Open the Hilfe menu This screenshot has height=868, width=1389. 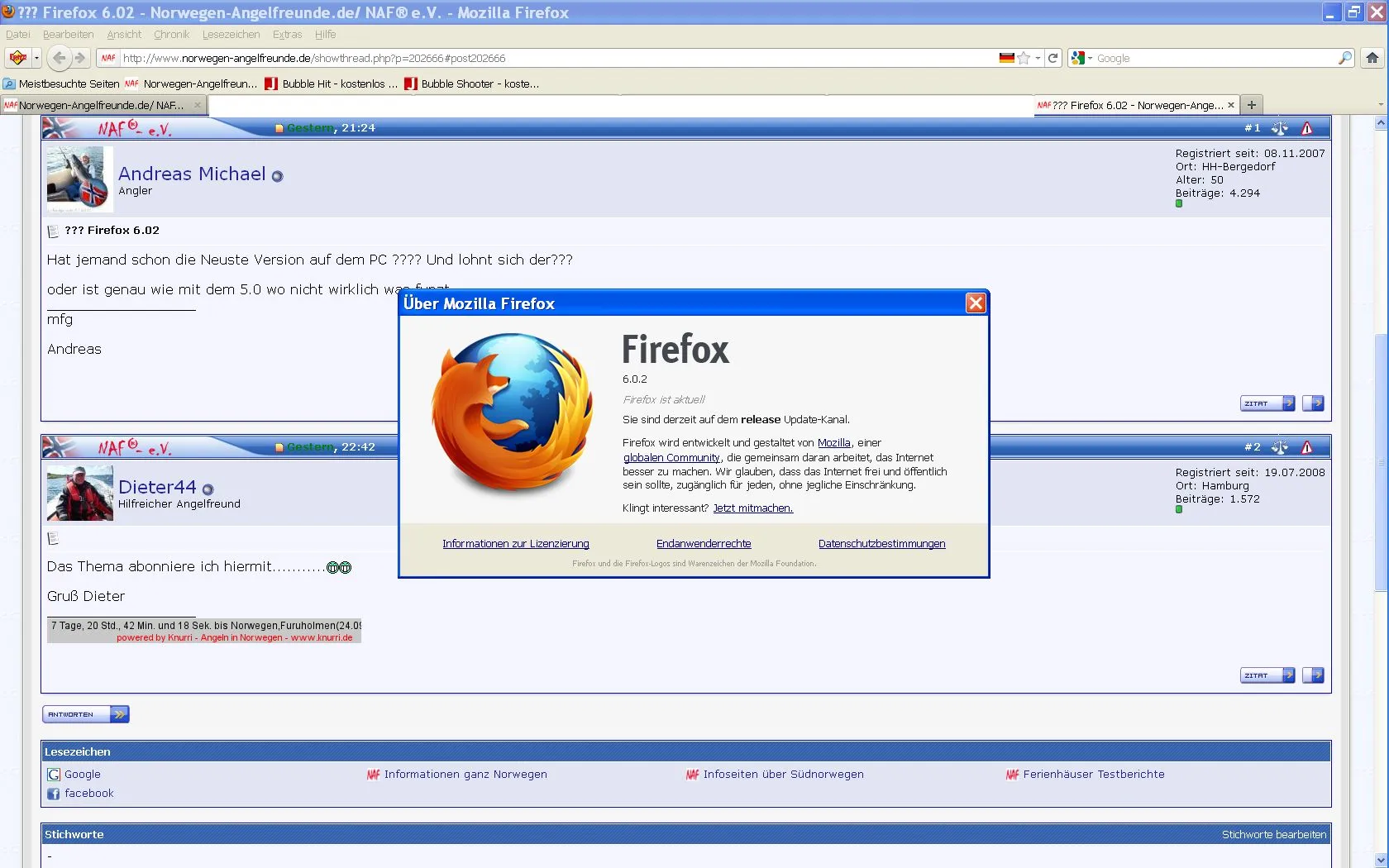pyautogui.click(x=325, y=35)
